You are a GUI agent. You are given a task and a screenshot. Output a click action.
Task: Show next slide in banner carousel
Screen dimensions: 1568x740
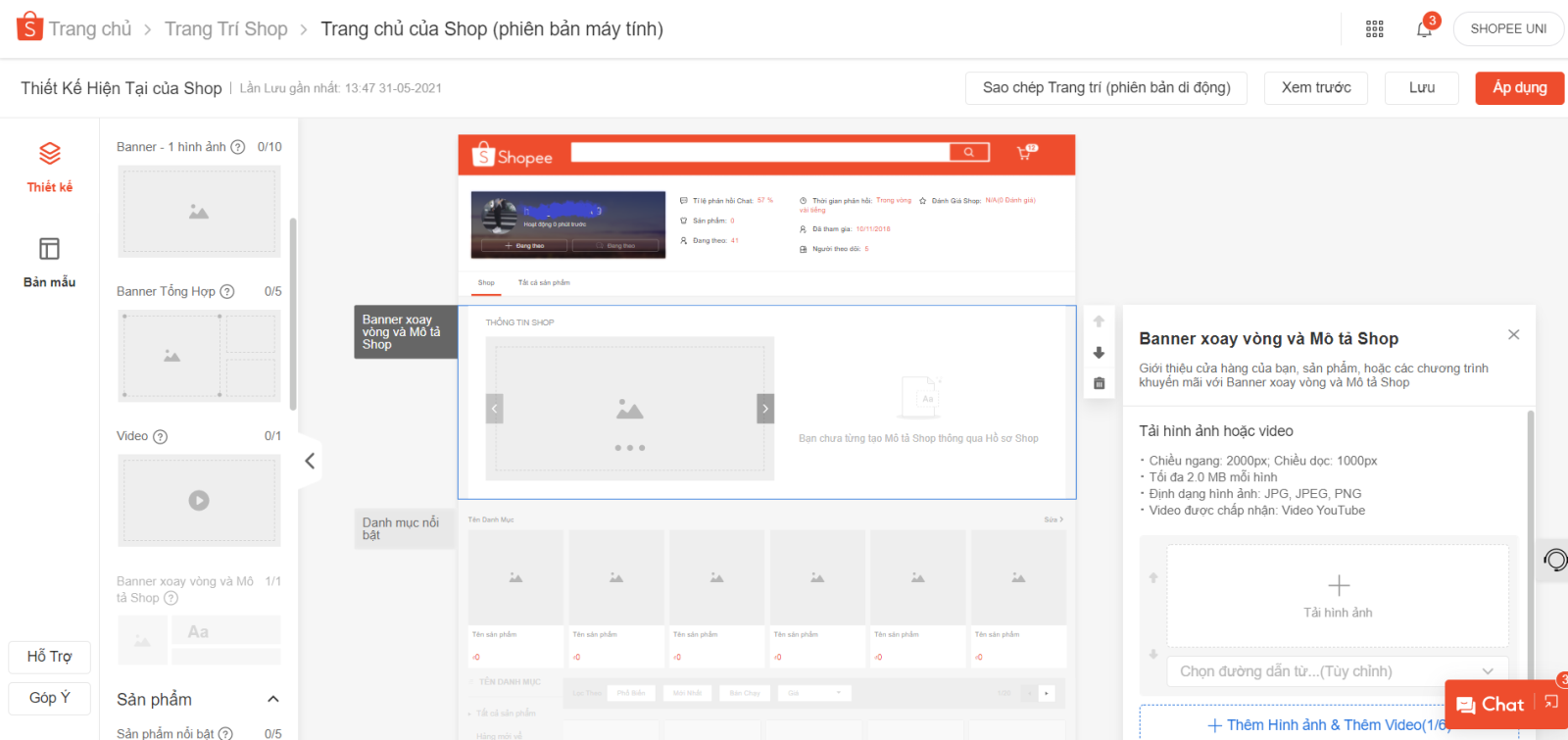pos(765,409)
